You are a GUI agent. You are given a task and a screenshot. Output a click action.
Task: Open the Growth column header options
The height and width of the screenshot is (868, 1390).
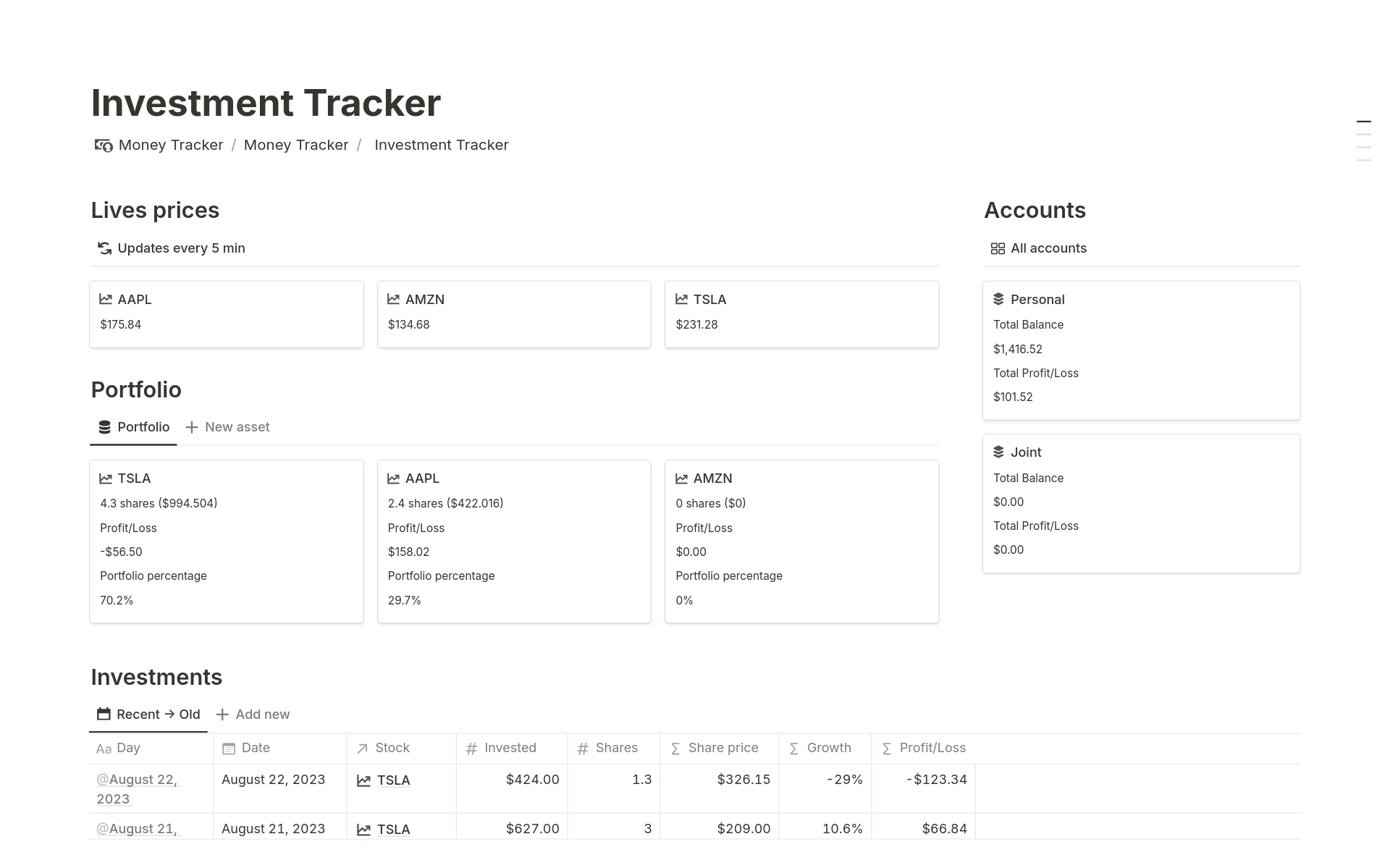tap(827, 748)
